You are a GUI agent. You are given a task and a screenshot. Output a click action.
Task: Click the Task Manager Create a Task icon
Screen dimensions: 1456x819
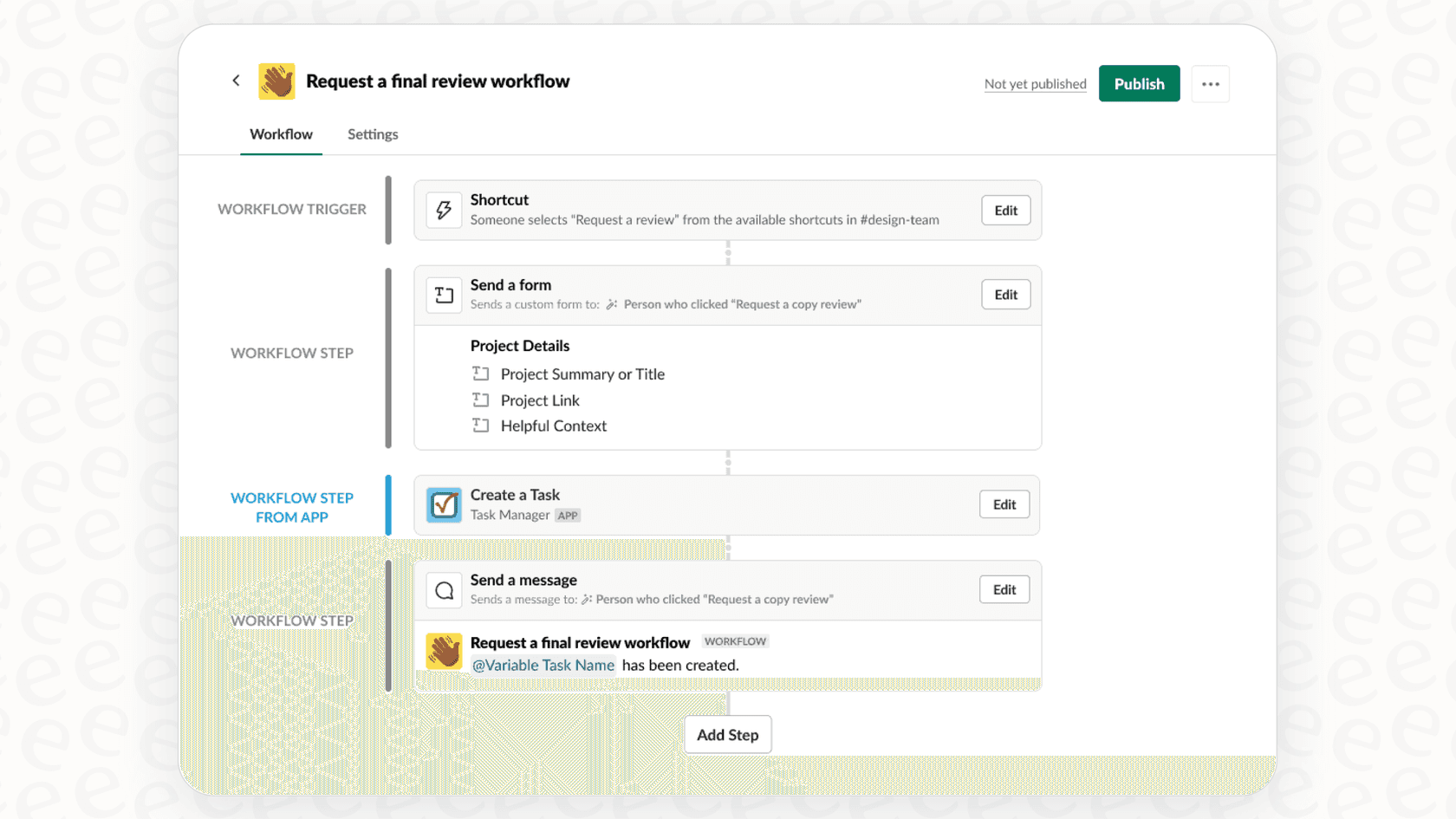point(444,504)
